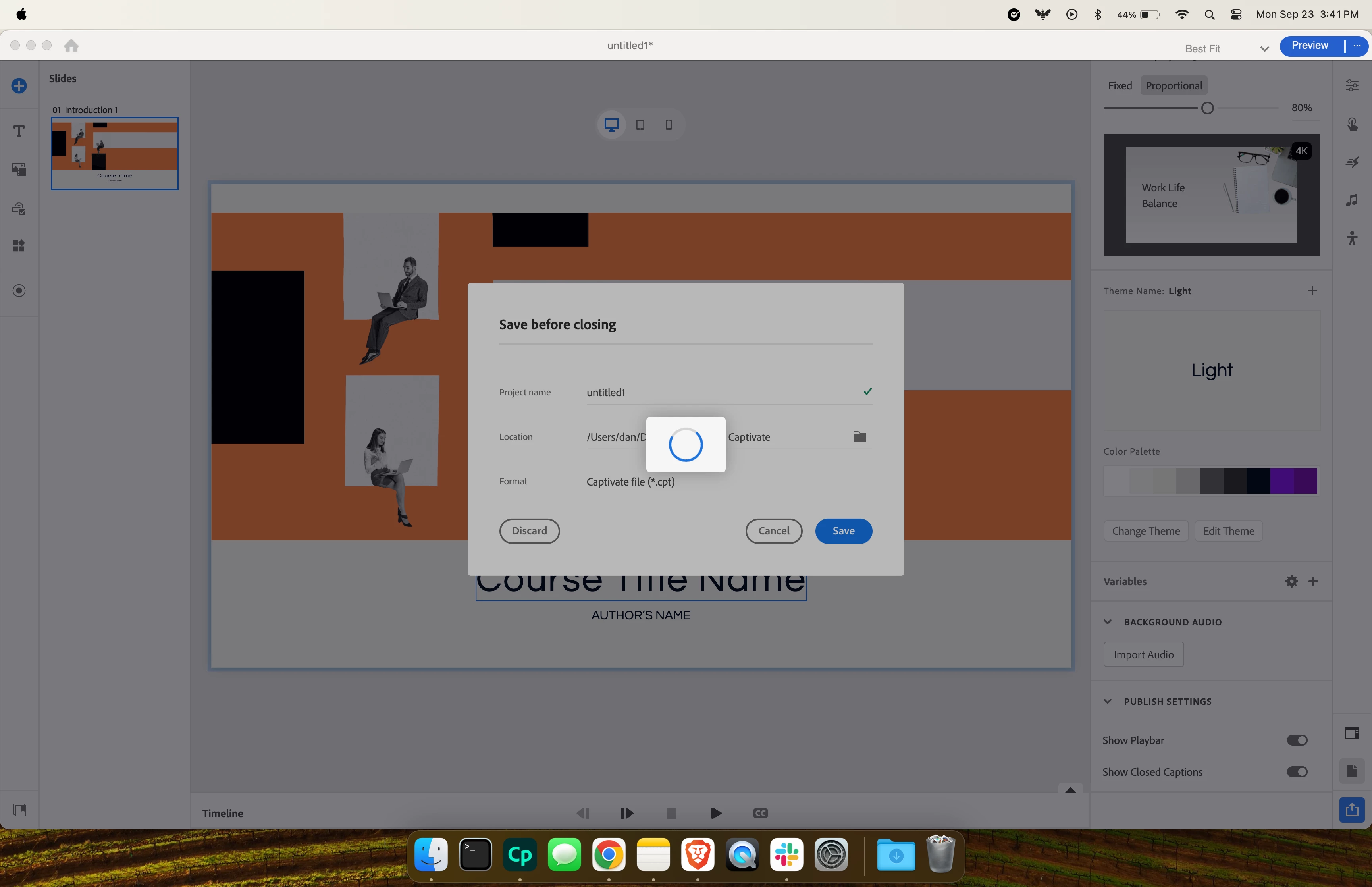Open the Media panel icon
Image resolution: width=1372 pixels, height=887 pixels.
[x=19, y=169]
